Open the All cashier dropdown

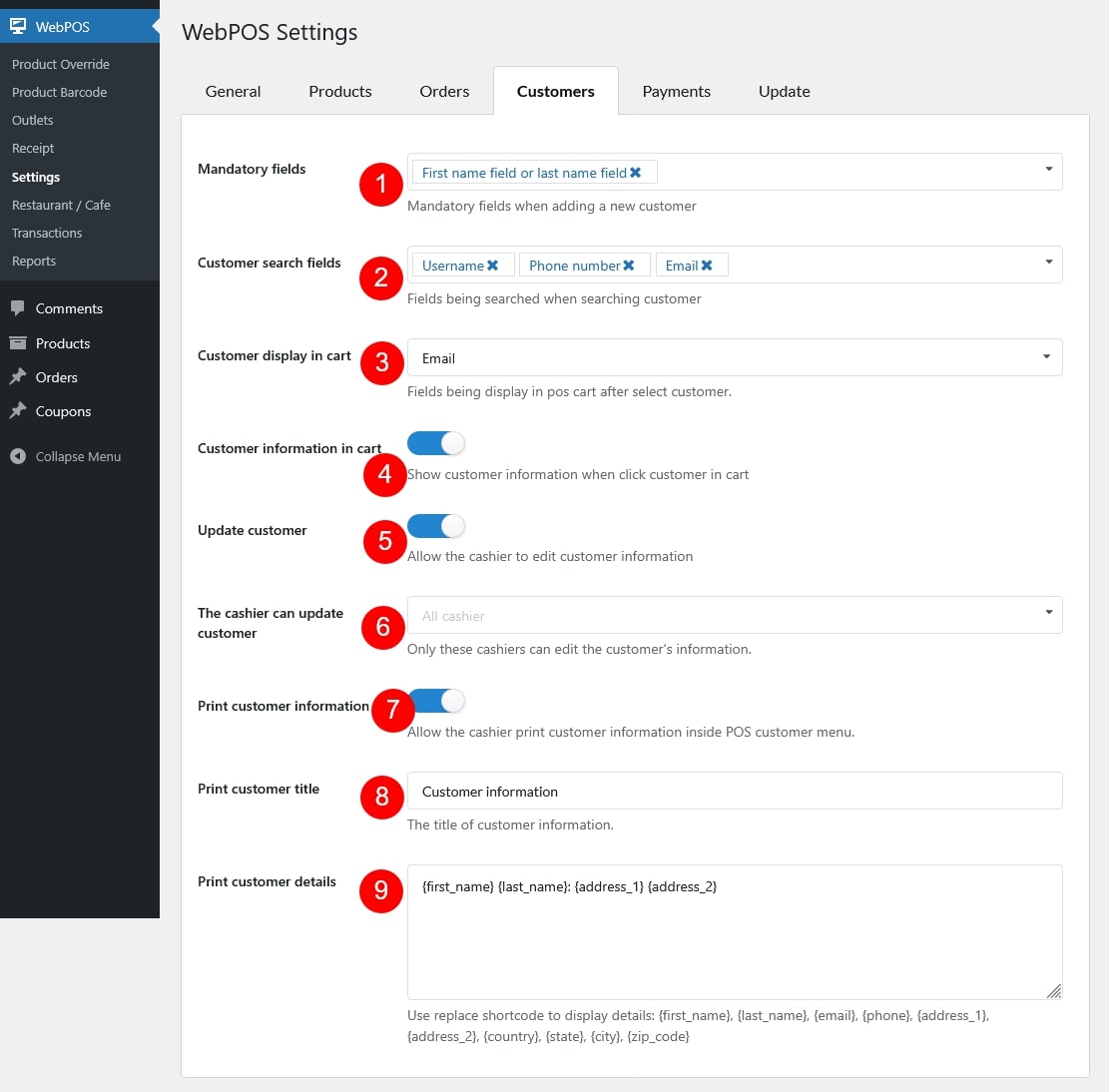point(735,615)
